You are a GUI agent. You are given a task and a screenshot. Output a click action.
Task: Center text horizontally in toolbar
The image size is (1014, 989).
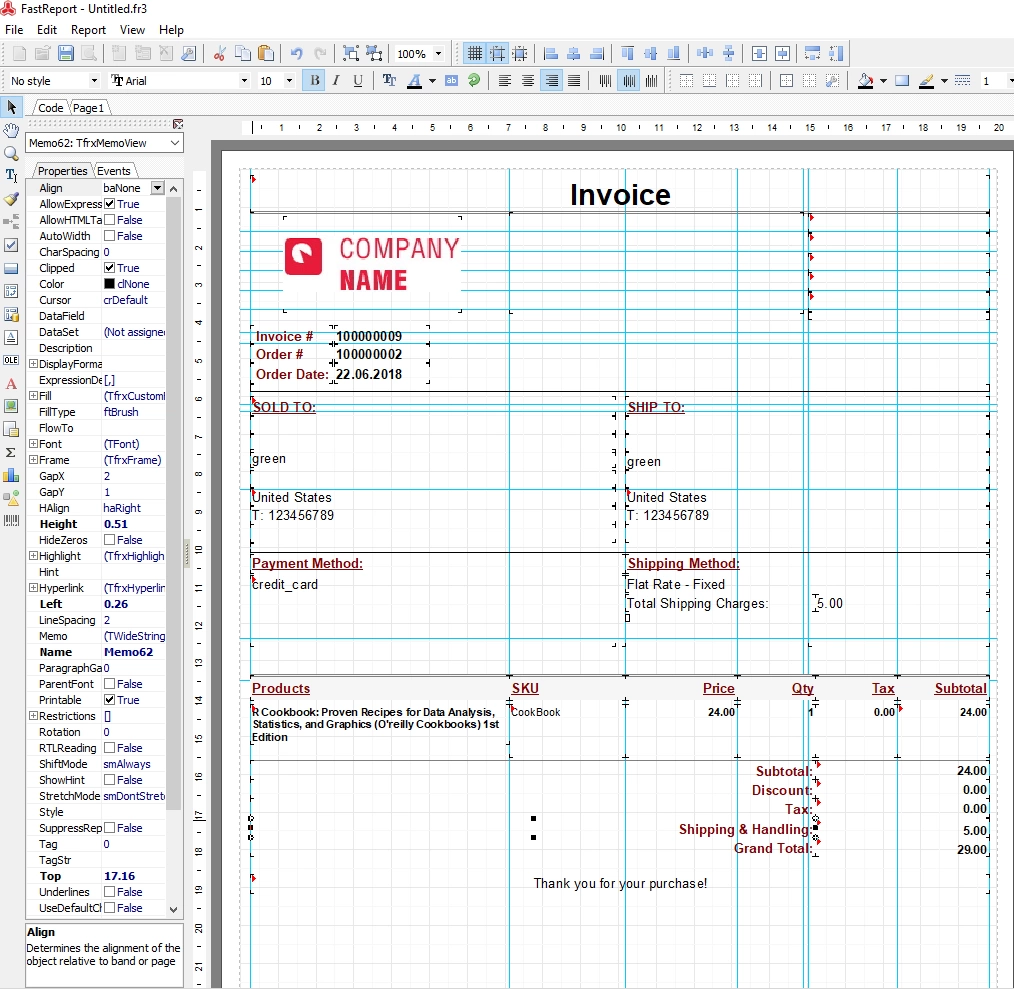coord(528,81)
